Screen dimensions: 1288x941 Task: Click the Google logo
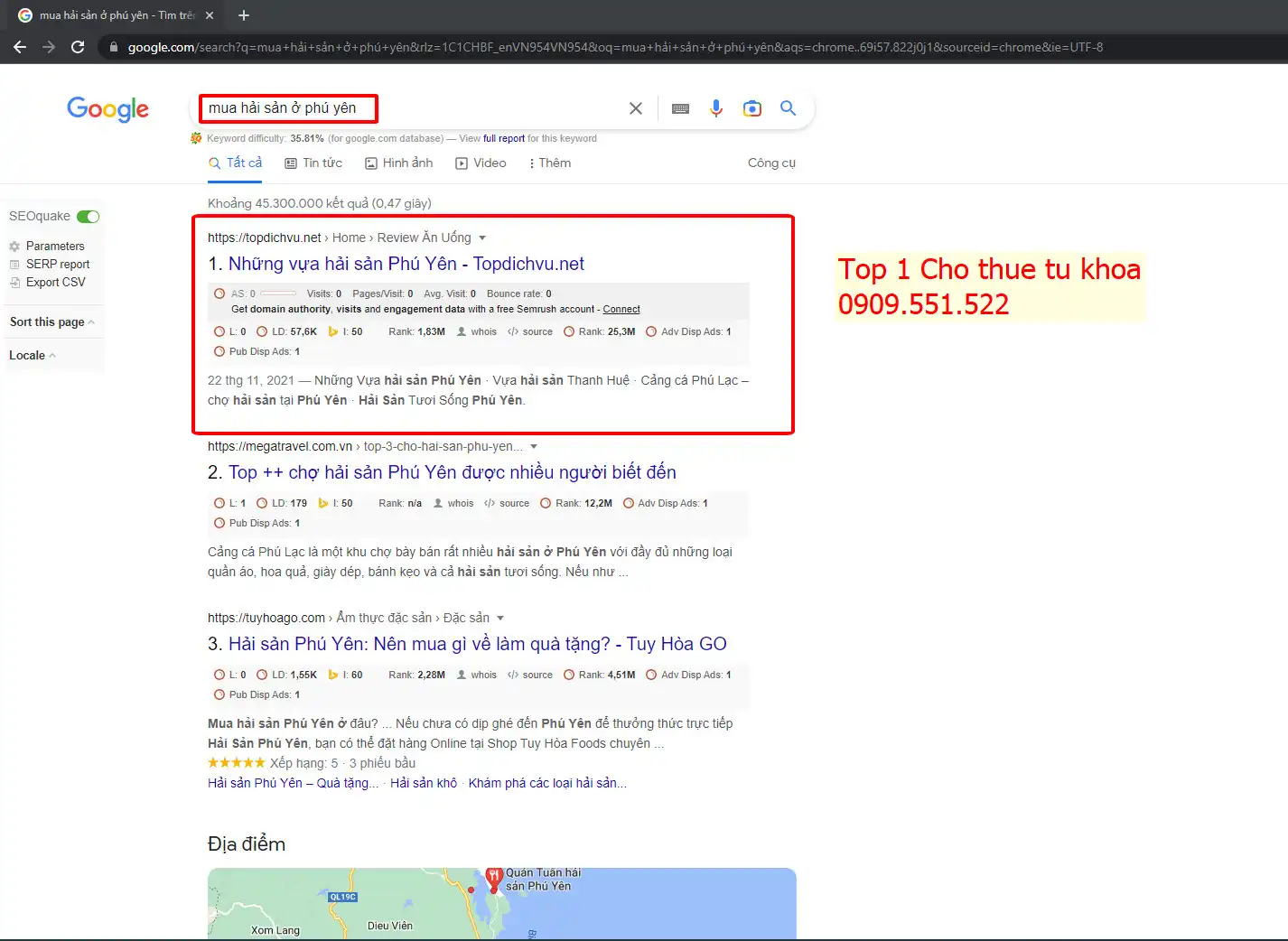pyautogui.click(x=107, y=109)
